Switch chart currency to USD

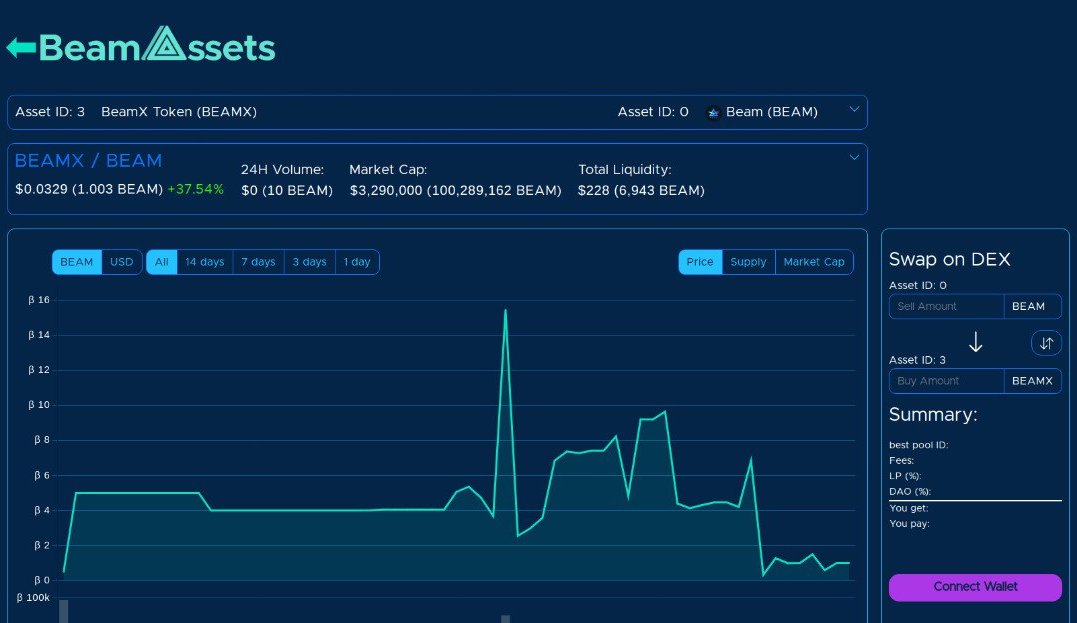[x=122, y=262]
